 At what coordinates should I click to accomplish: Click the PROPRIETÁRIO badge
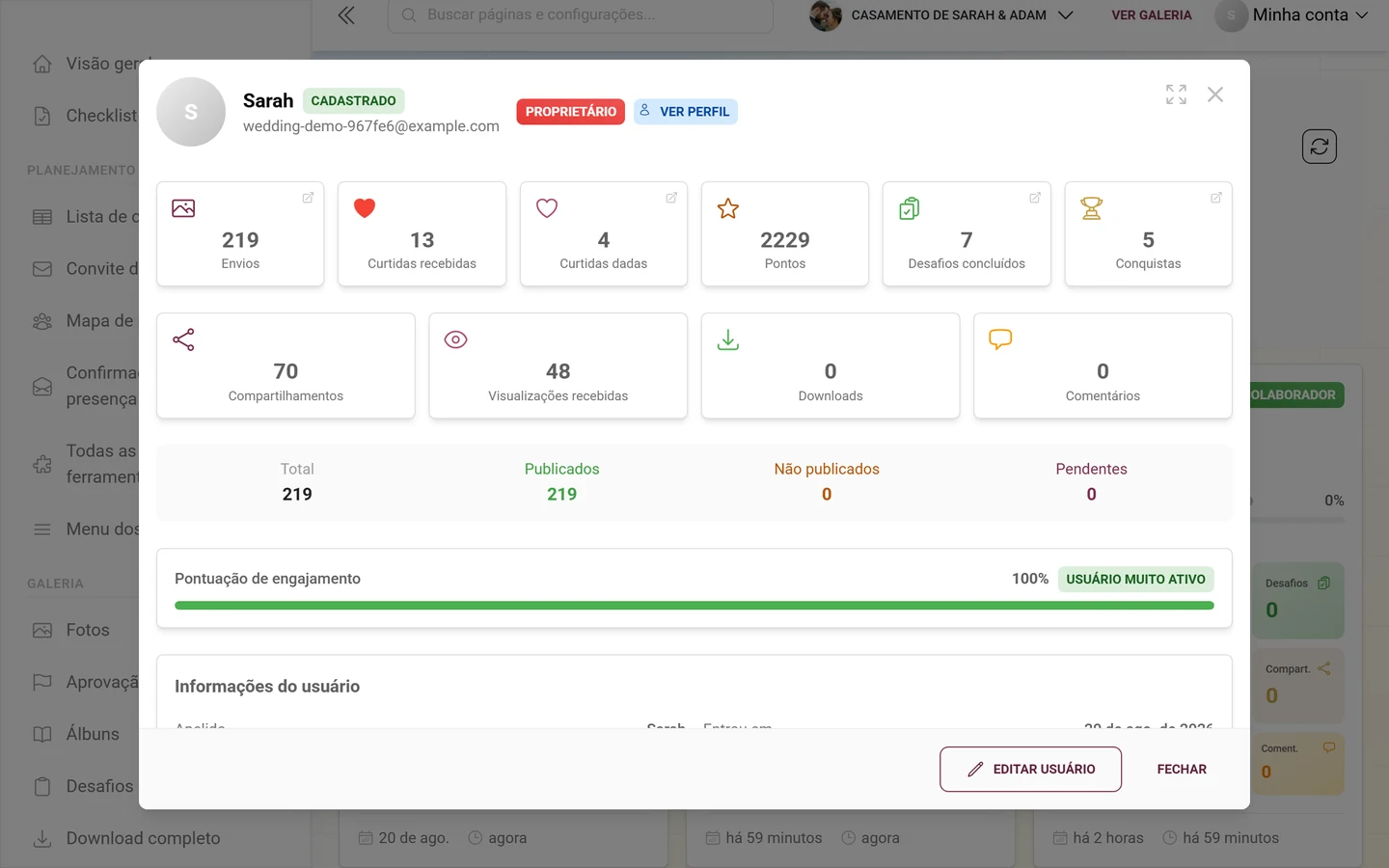coord(571,112)
